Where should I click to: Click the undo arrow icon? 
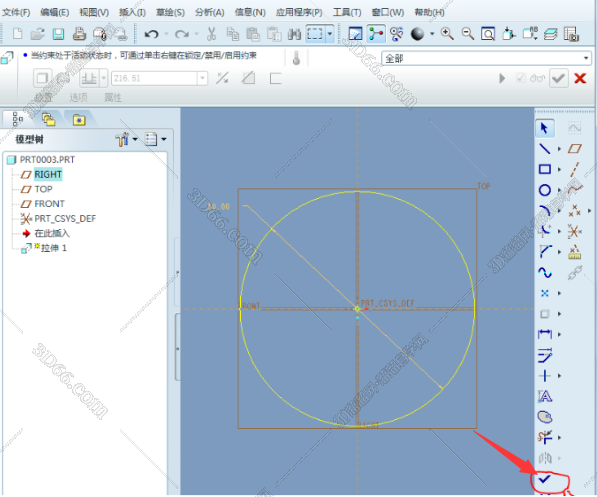(151, 34)
